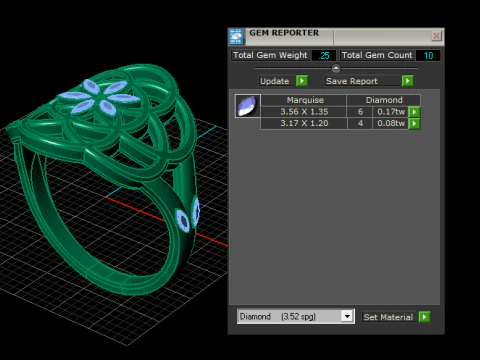The height and width of the screenshot is (360, 480).
Task: Select the marquise gem thumbnail
Action: (247, 106)
